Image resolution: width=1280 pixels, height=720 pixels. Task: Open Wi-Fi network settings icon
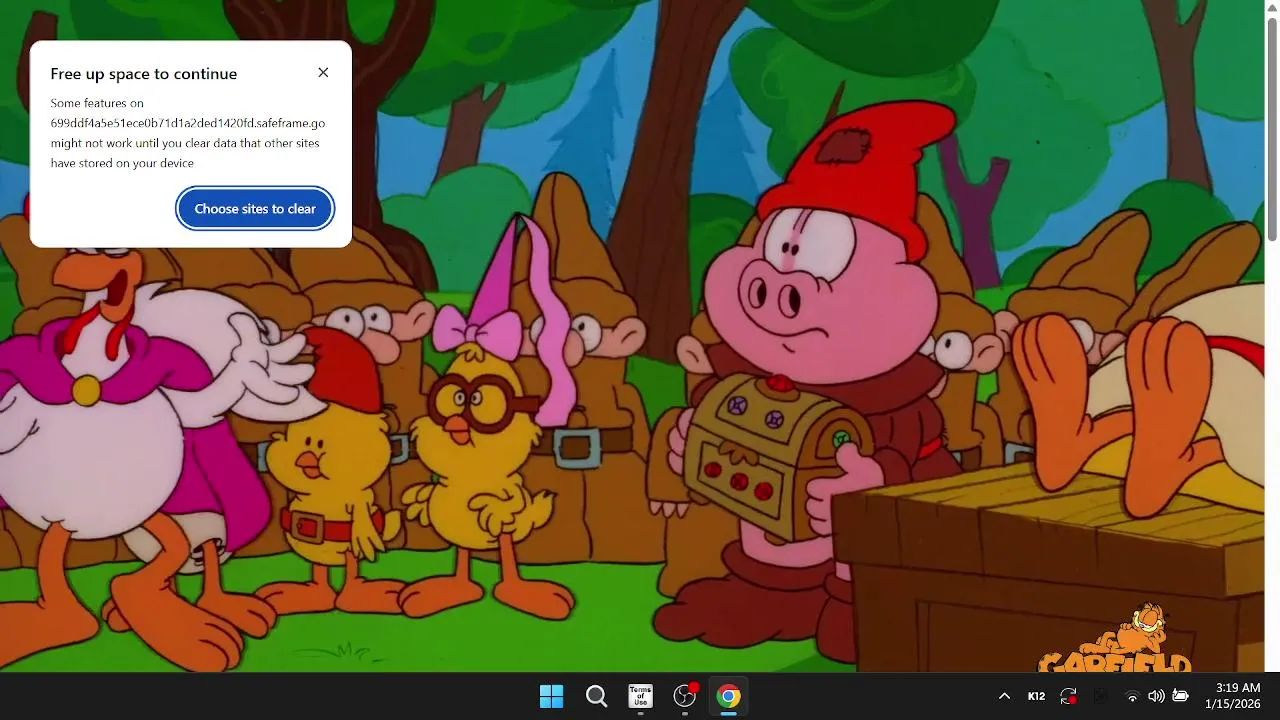(1132, 696)
